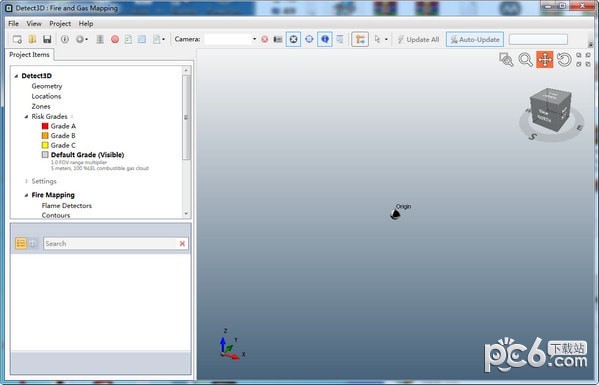Toggle the list view button beside Search
599x385 pixels.
coord(21,243)
